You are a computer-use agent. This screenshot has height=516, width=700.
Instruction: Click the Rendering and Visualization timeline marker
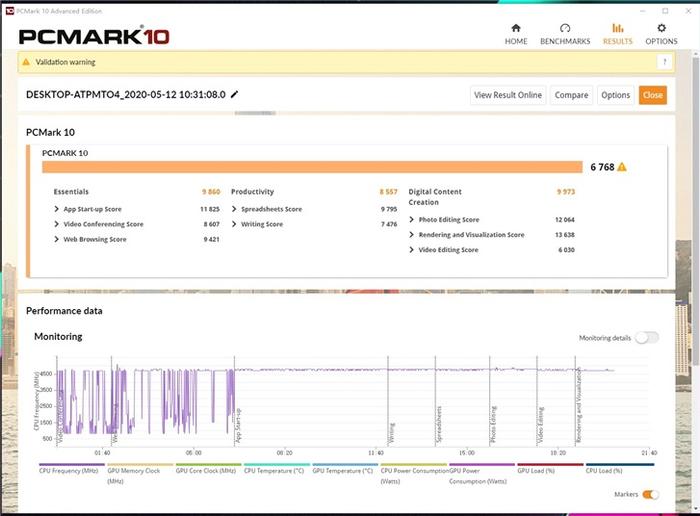[x=579, y=405]
